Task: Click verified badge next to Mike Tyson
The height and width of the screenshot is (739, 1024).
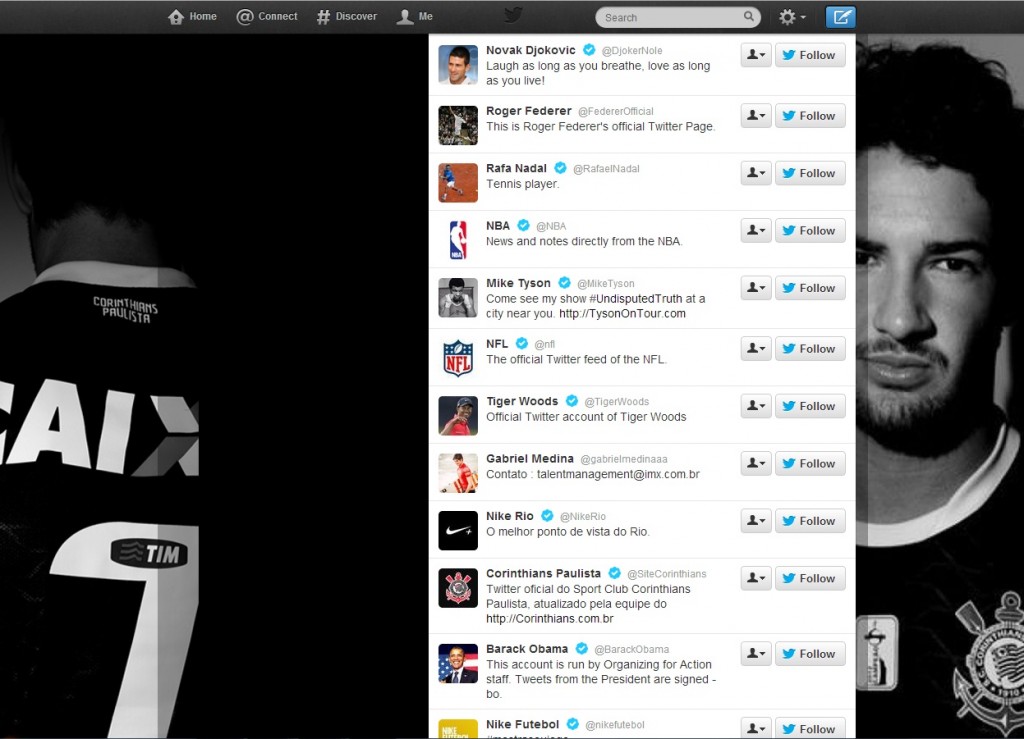Action: 564,283
